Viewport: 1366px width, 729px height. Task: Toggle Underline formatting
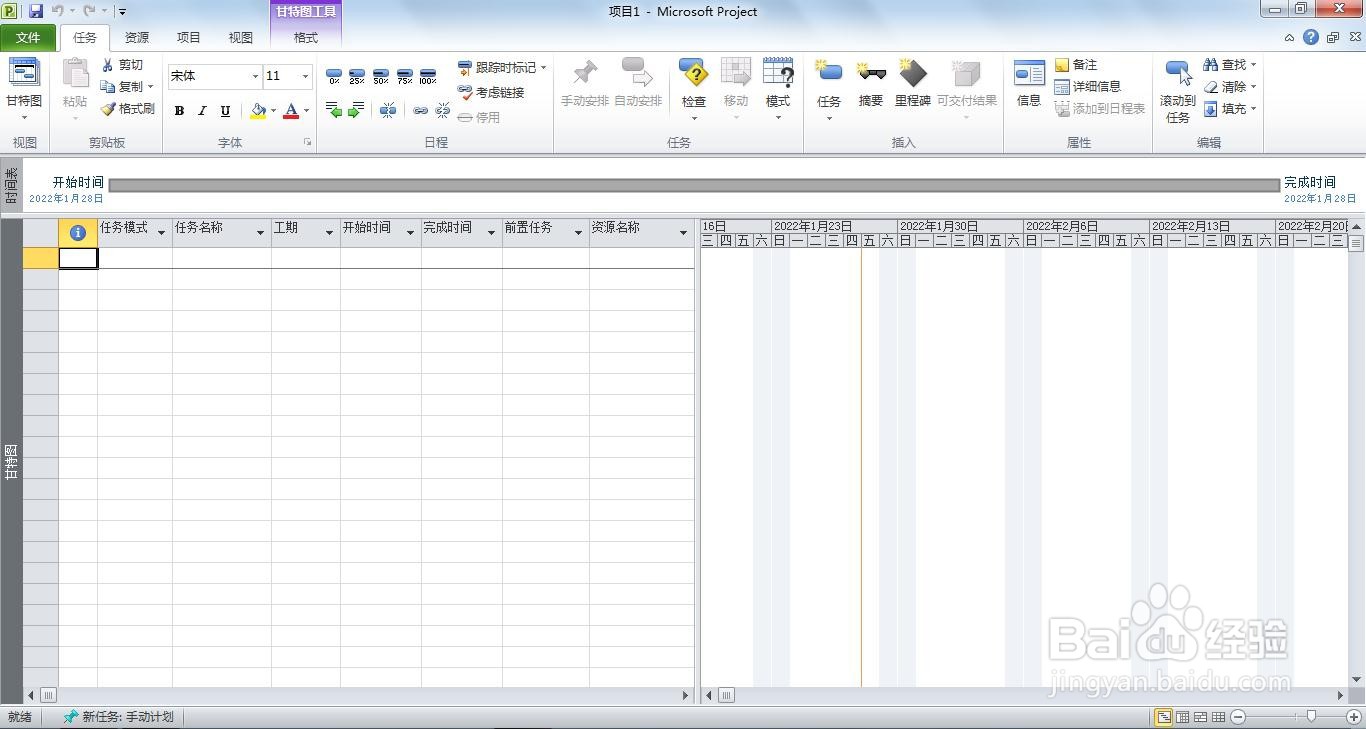tap(225, 111)
